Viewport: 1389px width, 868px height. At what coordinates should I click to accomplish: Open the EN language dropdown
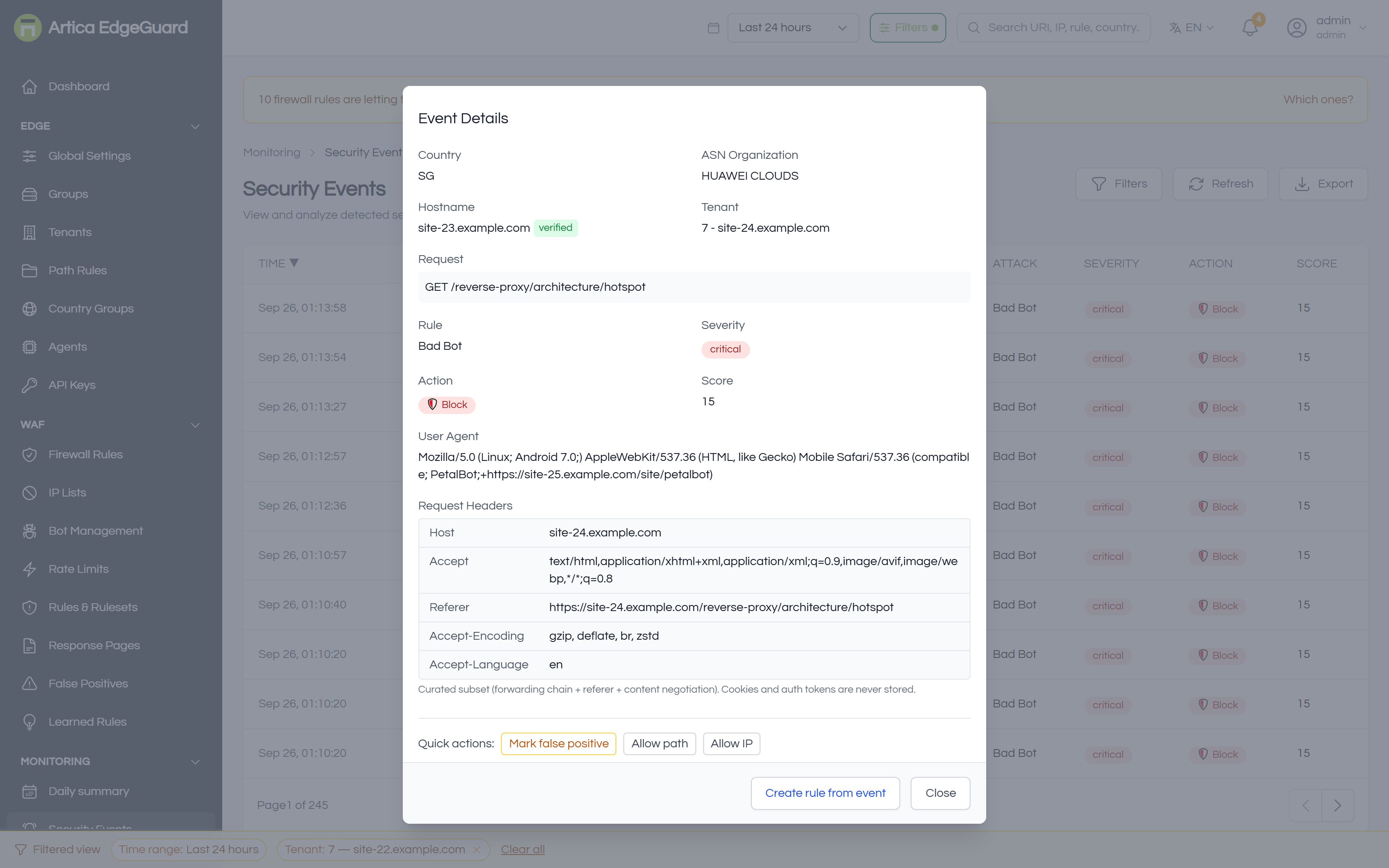[x=1192, y=27]
